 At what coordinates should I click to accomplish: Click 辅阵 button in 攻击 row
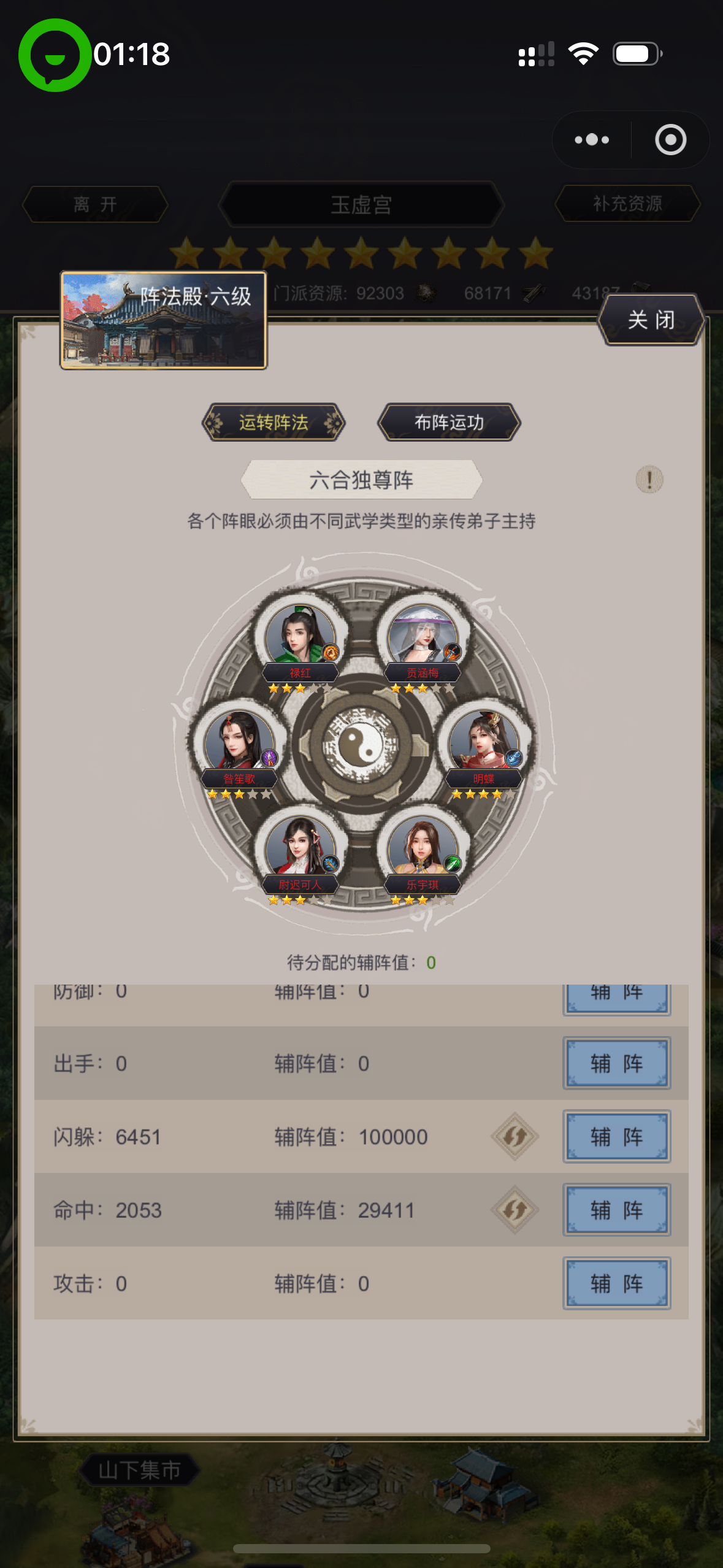616,1283
